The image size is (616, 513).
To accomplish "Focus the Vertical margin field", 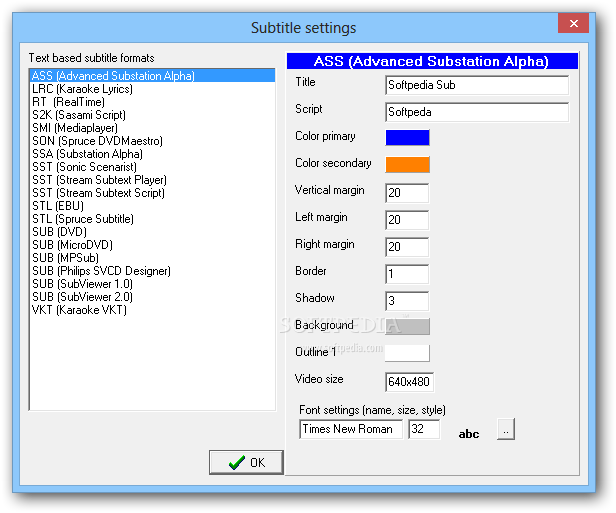I will (x=407, y=193).
